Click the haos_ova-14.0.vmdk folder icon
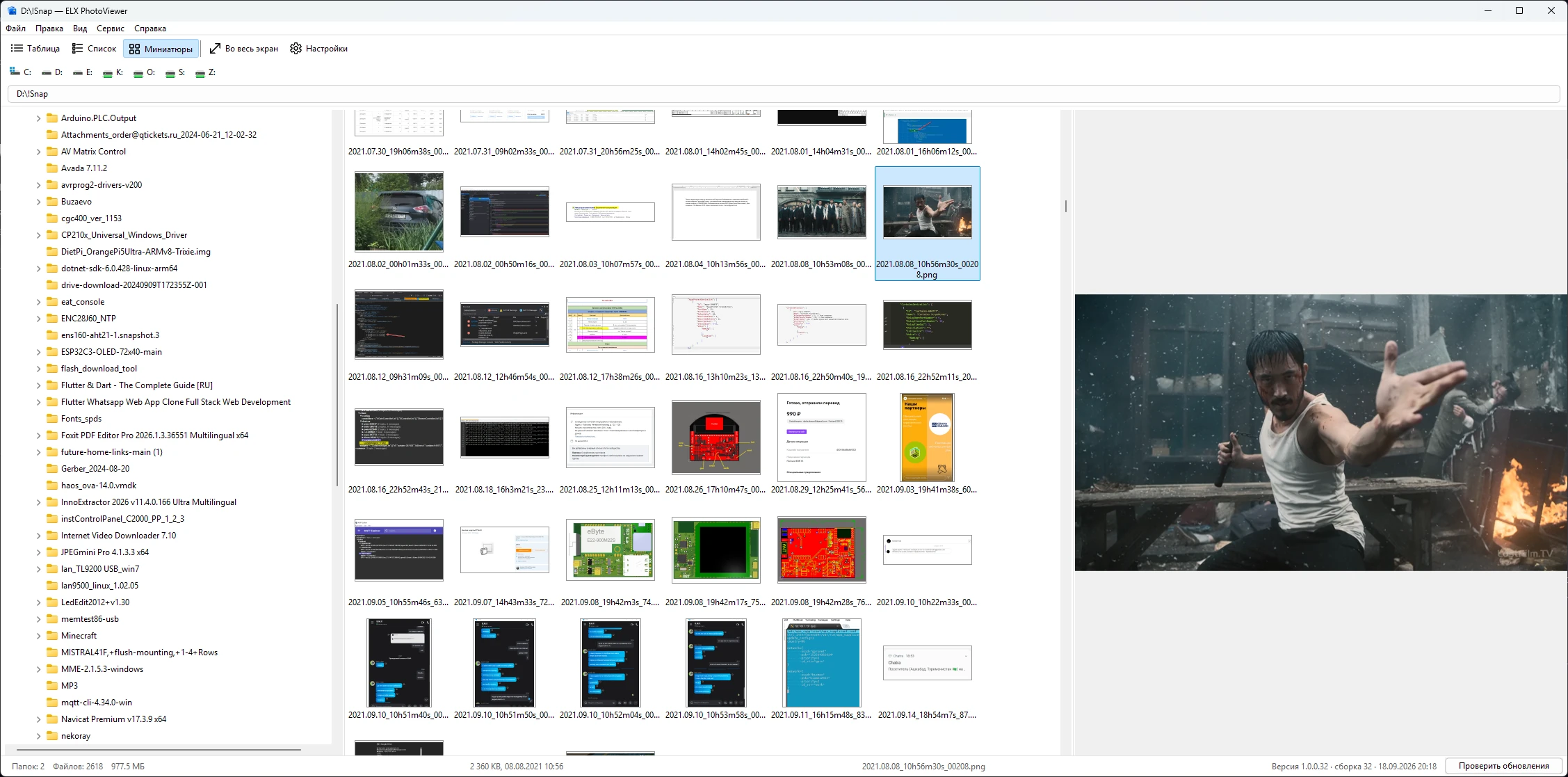This screenshot has width=1568, height=777. point(52,486)
